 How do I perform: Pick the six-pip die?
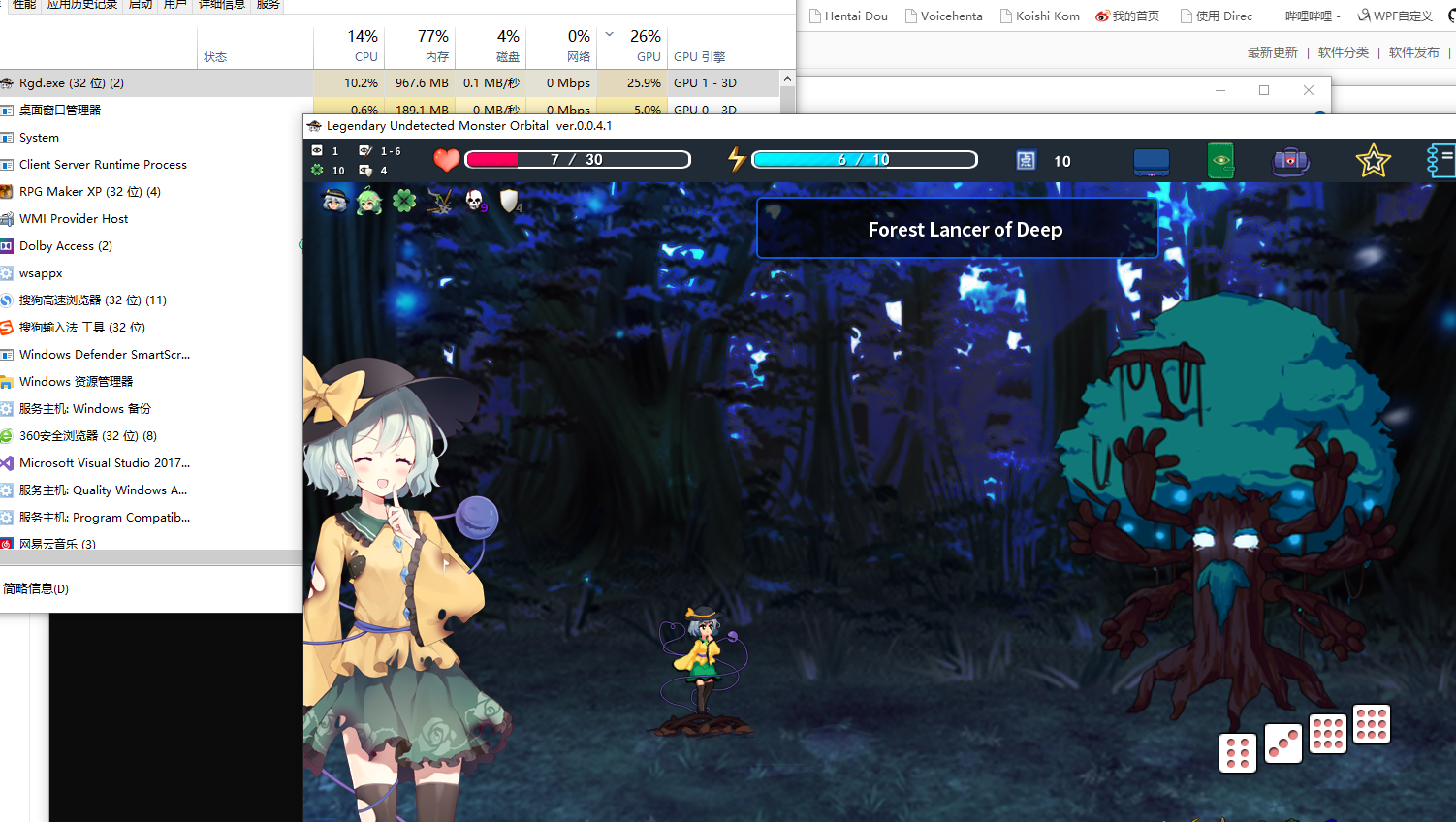(x=1238, y=753)
